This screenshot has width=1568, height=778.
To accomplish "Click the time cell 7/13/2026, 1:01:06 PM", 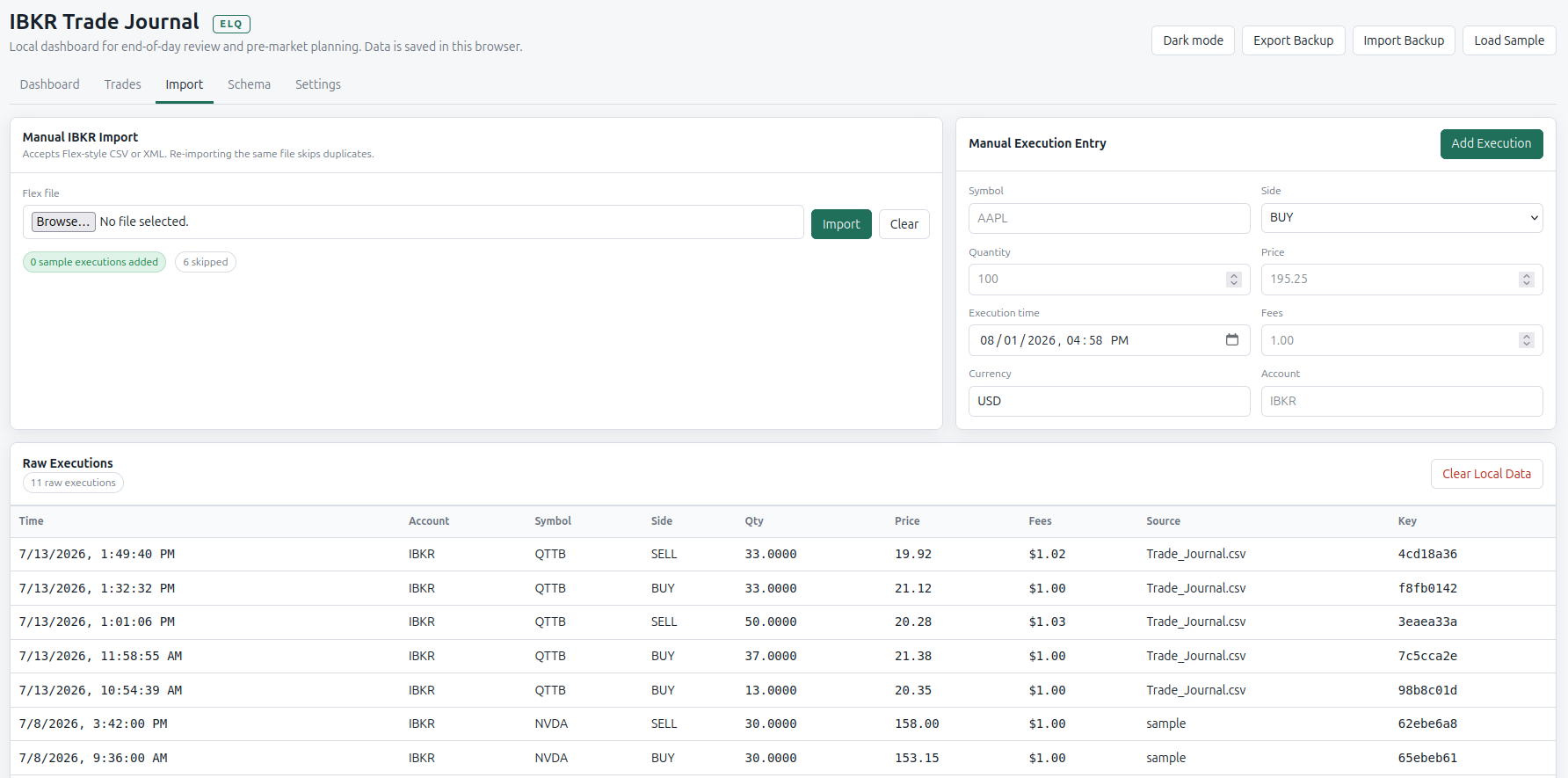I will 97,622.
